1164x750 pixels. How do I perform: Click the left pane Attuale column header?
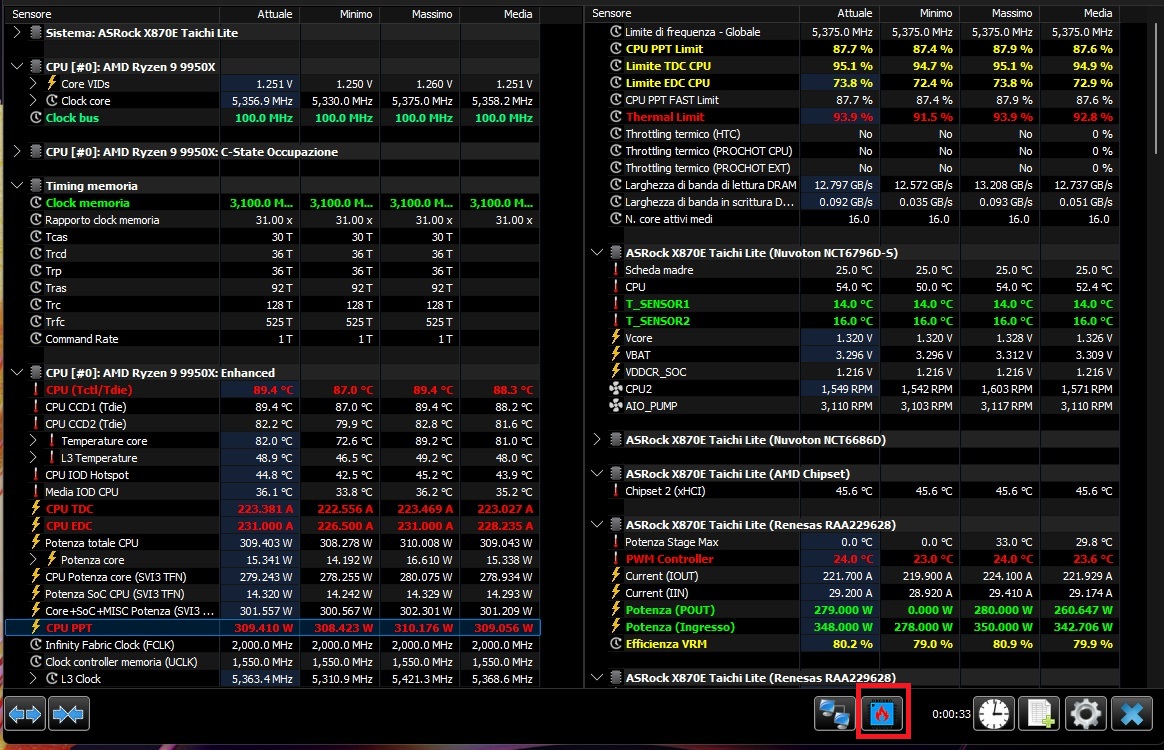coord(260,14)
